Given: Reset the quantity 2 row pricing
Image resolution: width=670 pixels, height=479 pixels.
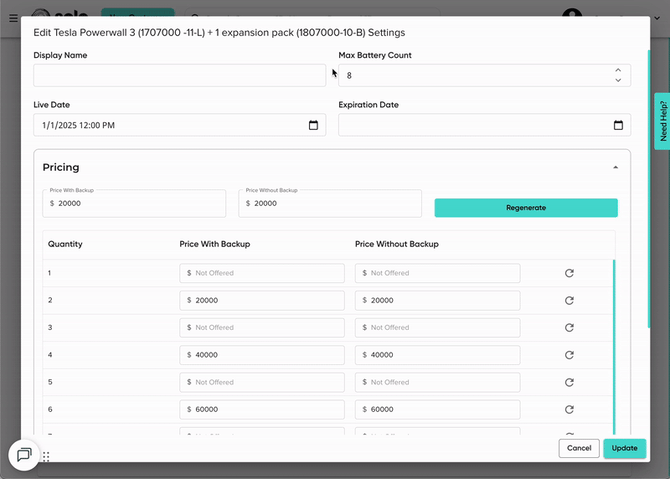Looking at the screenshot, I should 569,300.
